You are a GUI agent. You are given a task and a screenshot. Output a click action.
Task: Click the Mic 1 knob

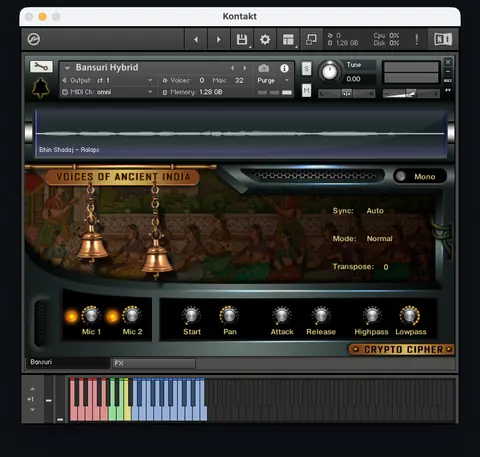(x=91, y=315)
